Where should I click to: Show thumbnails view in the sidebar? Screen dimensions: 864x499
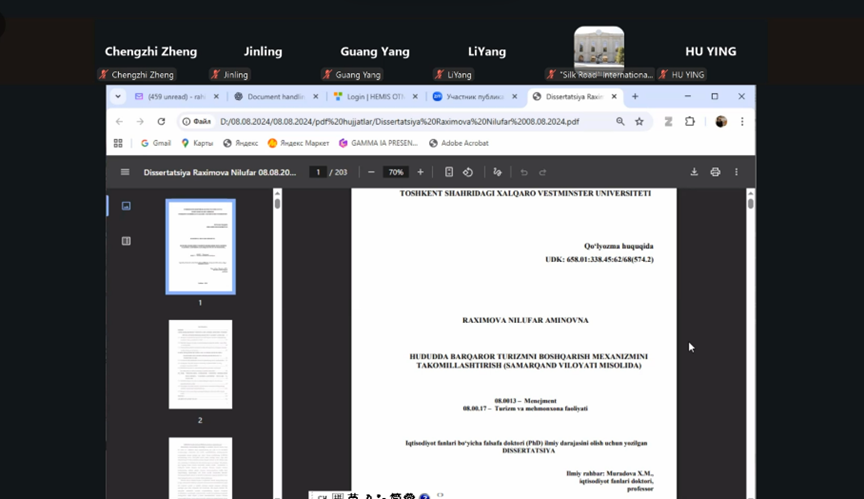[x=126, y=206]
